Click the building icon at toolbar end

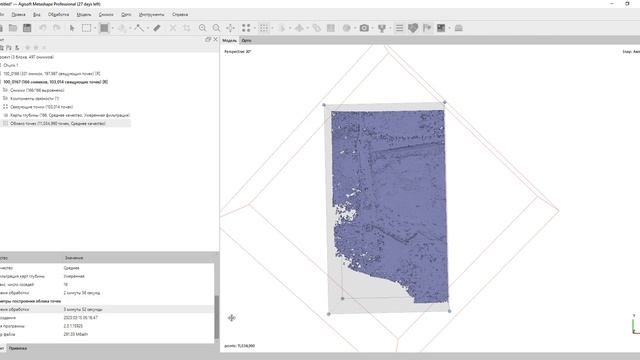click(459, 28)
